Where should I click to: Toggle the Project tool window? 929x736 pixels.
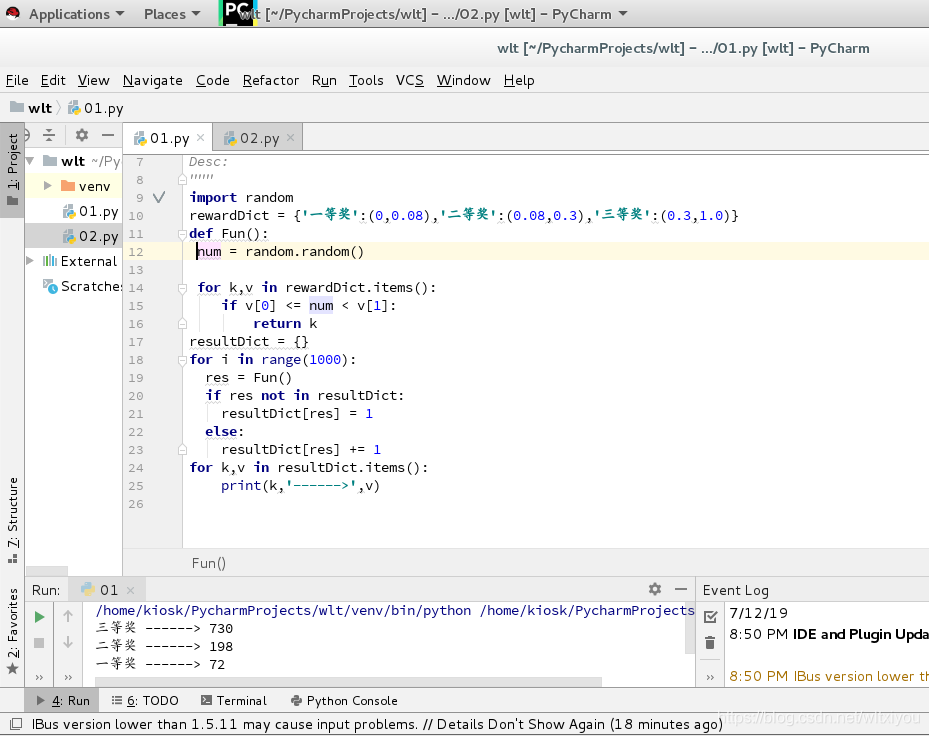point(12,169)
